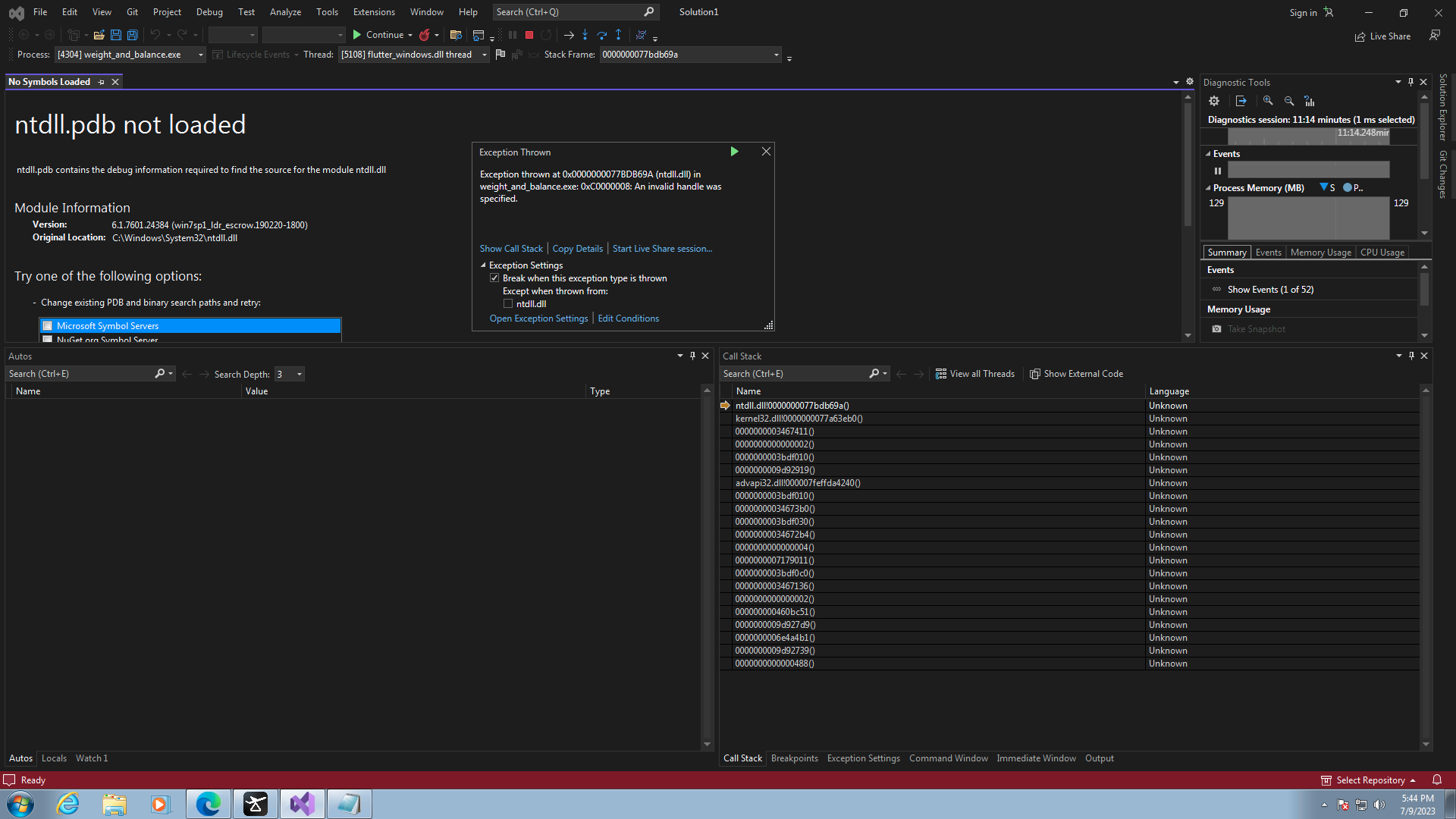Open the Thread dropdown
The width and height of the screenshot is (1456, 819).
pyautogui.click(x=483, y=54)
